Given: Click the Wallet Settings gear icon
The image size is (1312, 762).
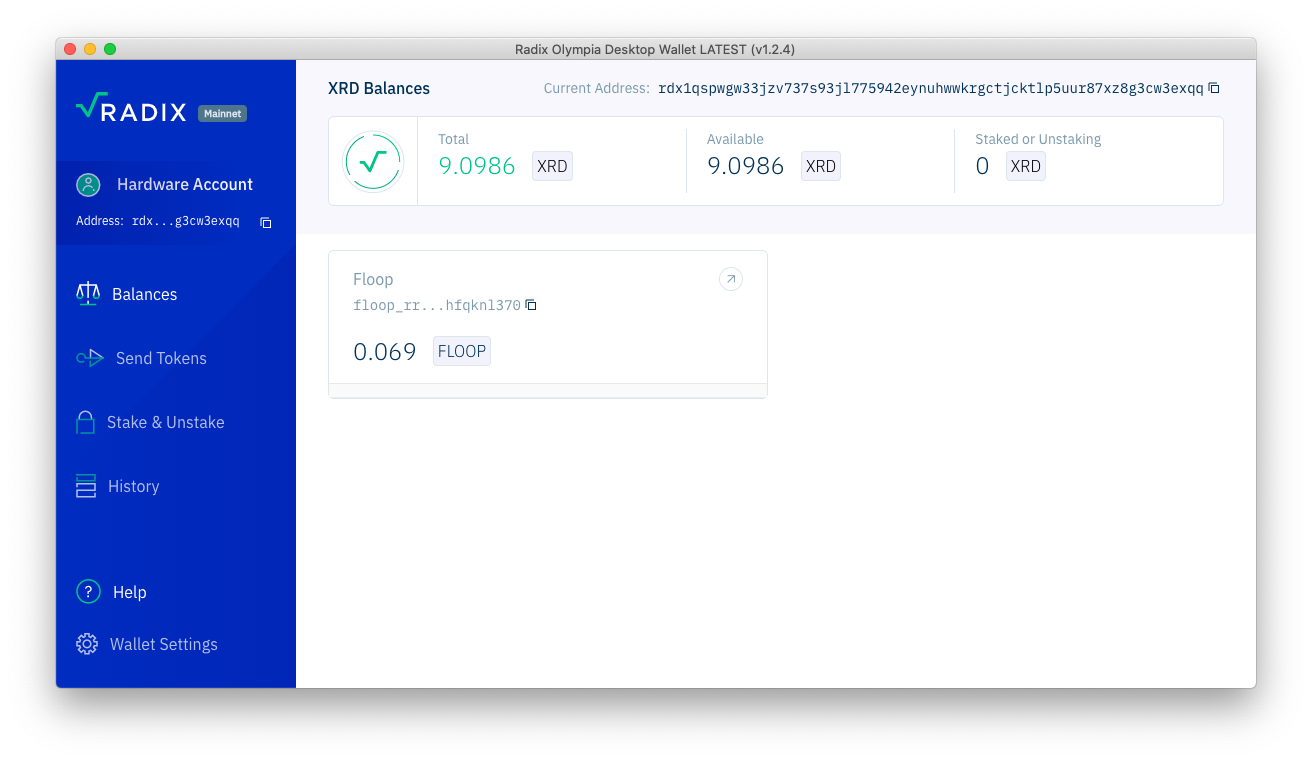Looking at the screenshot, I should [87, 644].
